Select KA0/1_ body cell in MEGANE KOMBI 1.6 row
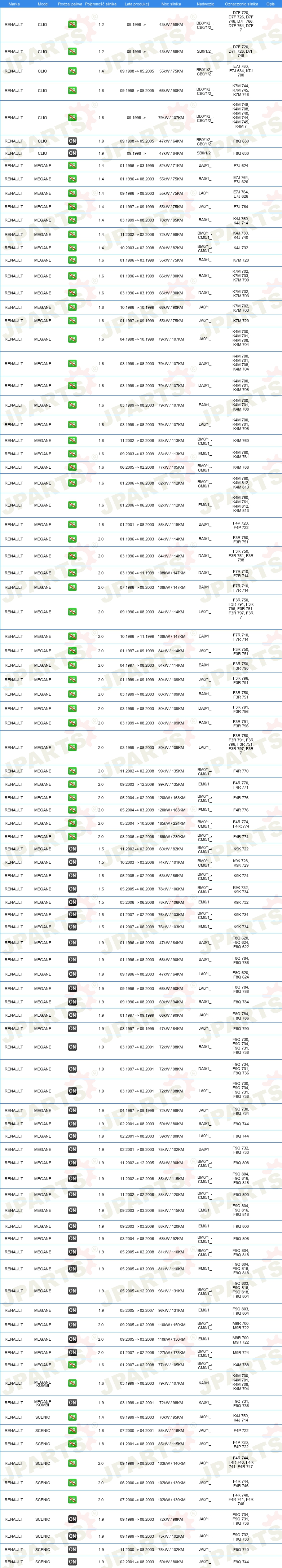Viewport: 282px width, 1568px height. pos(204,1384)
